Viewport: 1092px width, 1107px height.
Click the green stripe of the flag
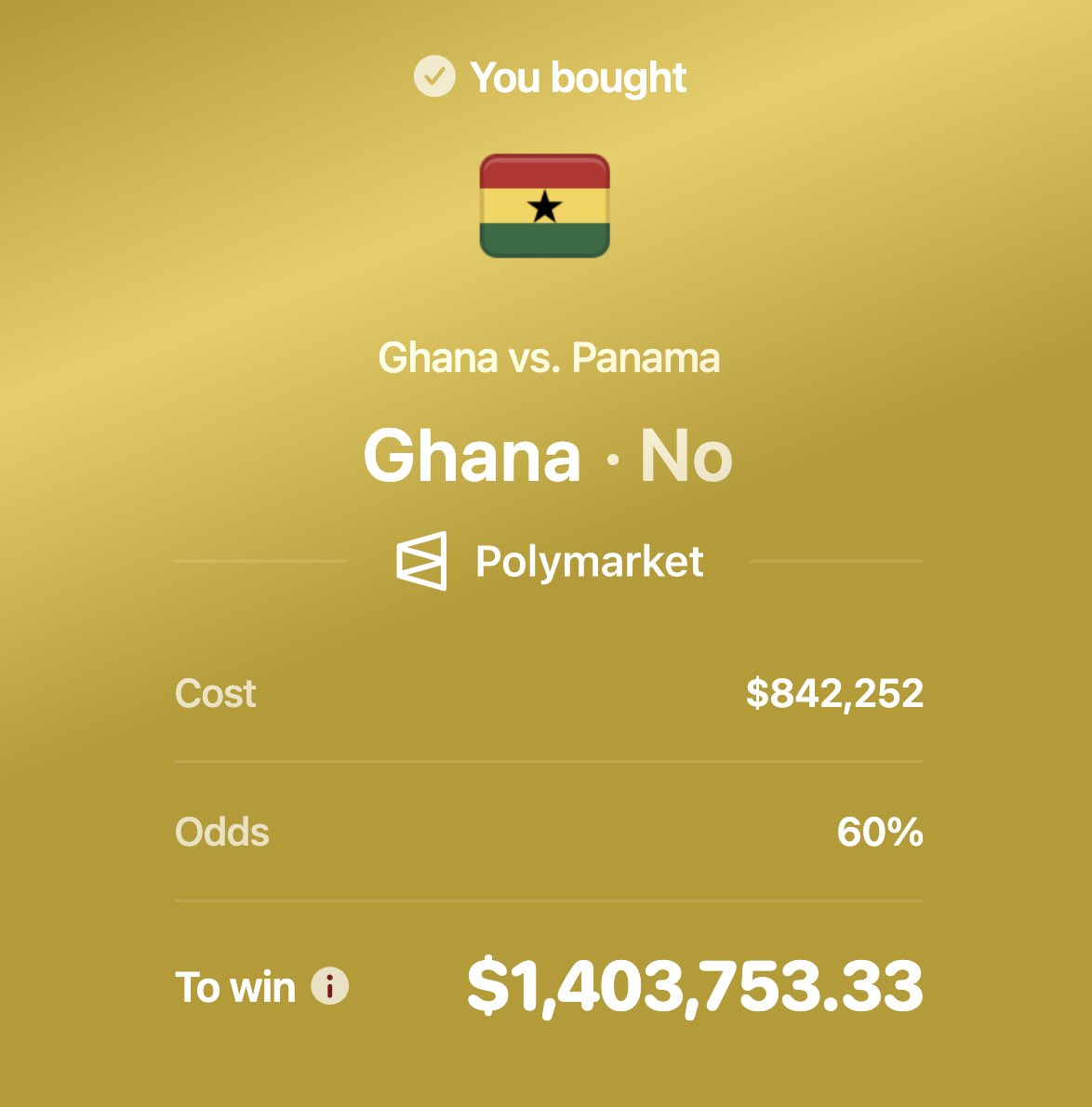click(x=544, y=240)
